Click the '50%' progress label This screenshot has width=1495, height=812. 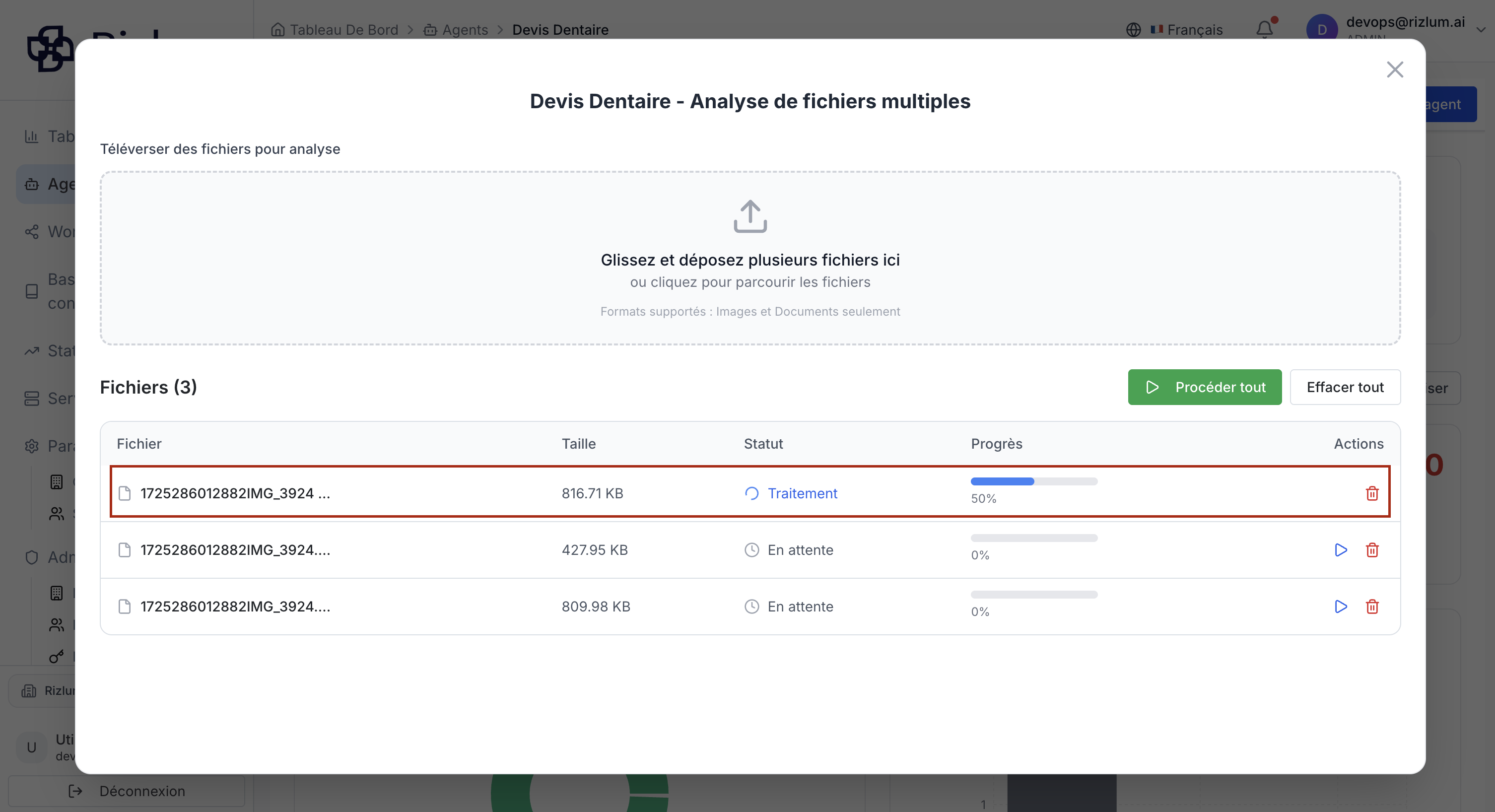(x=983, y=499)
